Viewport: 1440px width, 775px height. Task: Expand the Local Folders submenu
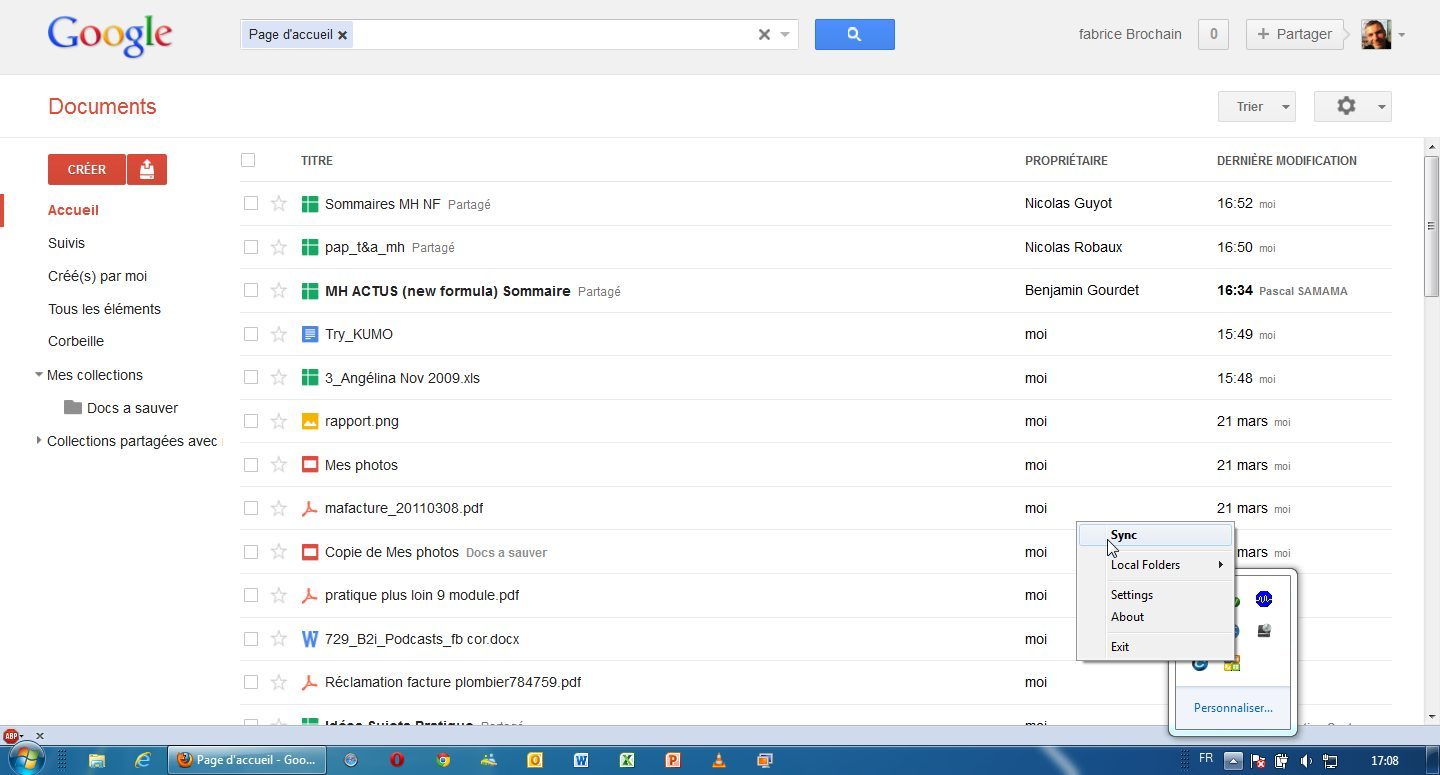1155,565
